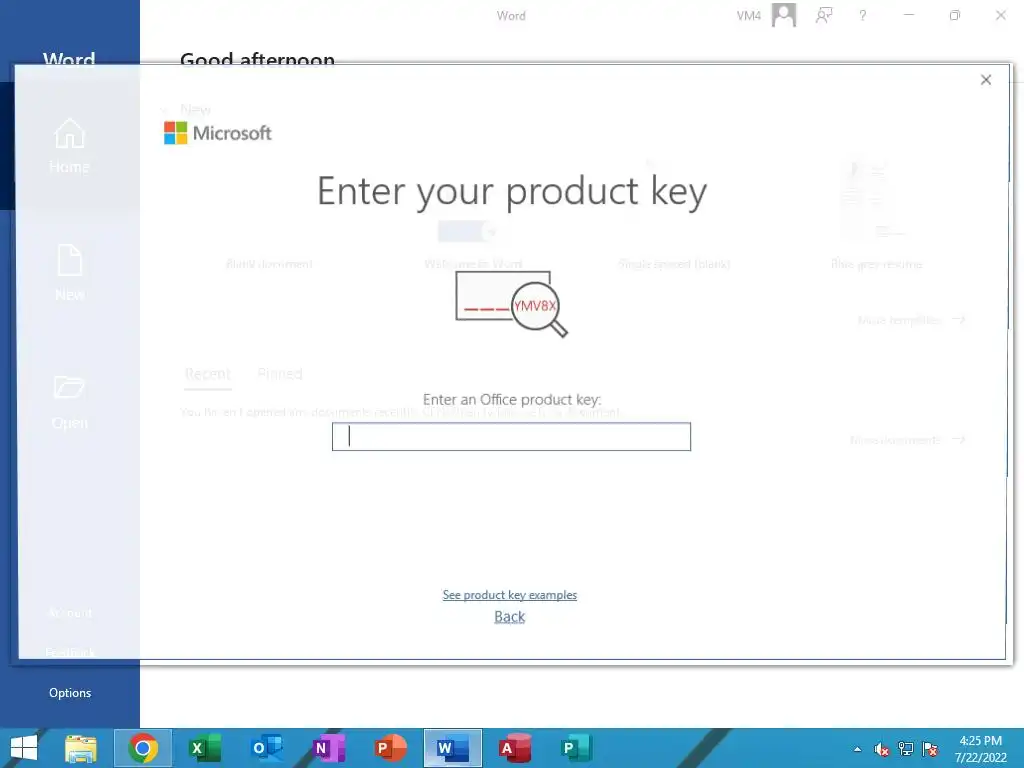Minimize the Word window
Screen dimensions: 1024x768
tap(908, 15)
